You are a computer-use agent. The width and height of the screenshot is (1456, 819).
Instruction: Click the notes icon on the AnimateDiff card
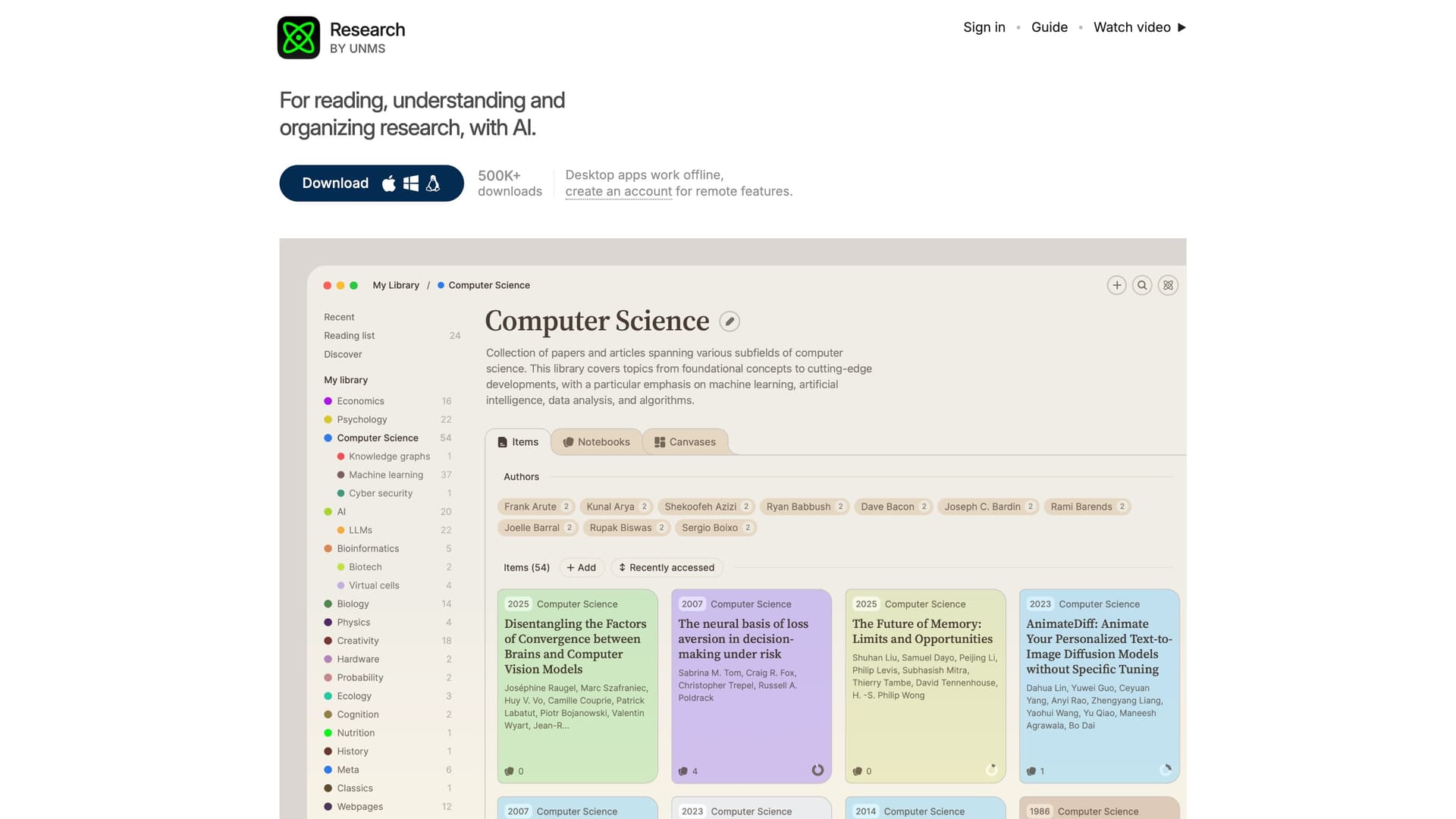pos(1031,771)
